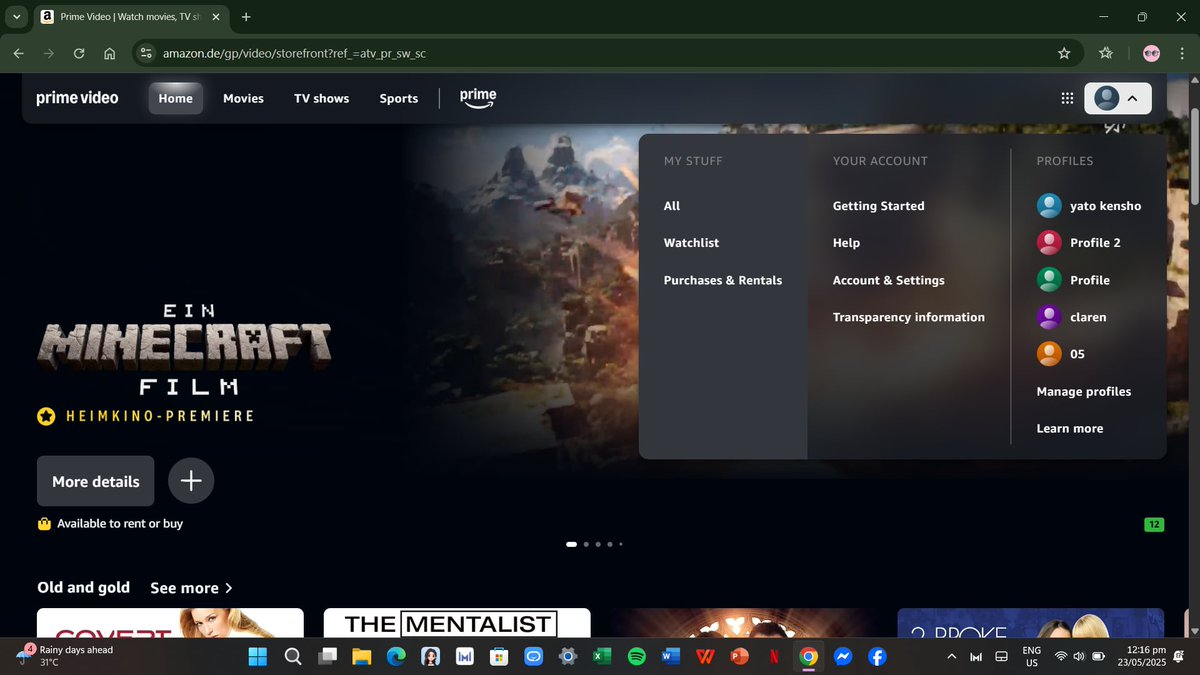The image size is (1200, 675).
Task: Open Getting Started link
Action: point(879,206)
